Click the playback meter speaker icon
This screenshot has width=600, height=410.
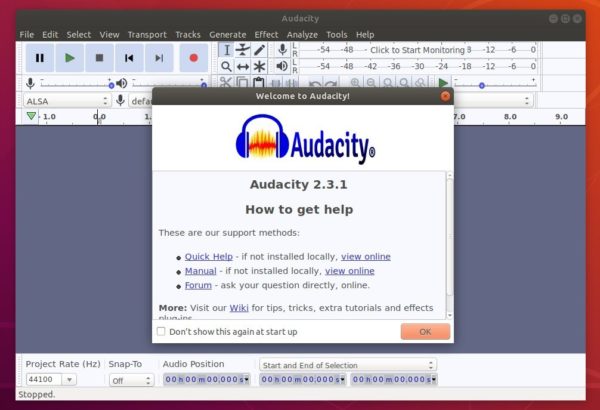(x=282, y=66)
